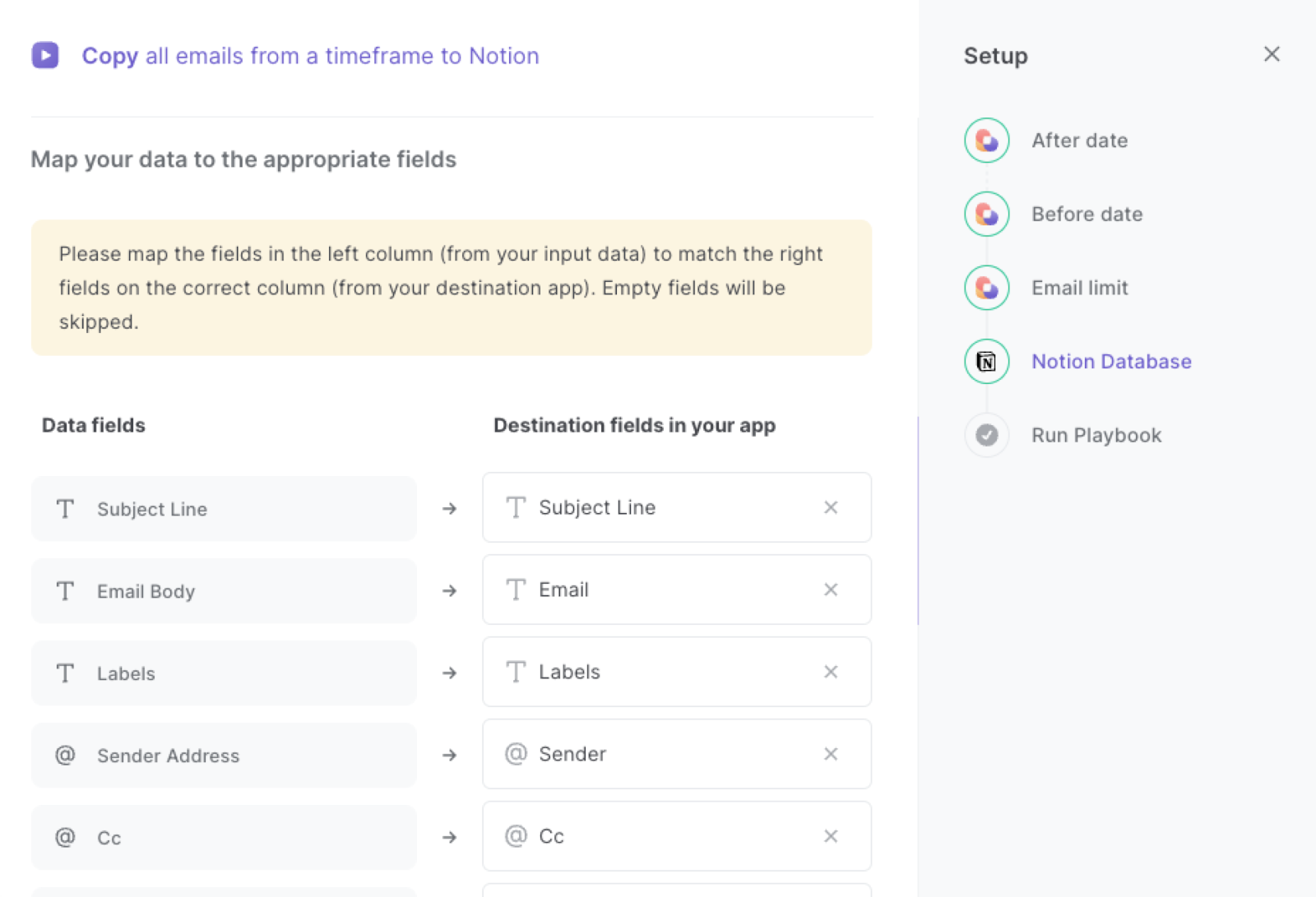Click the arrow next to Email Body
Image resolution: width=1316 pixels, height=897 pixels.
click(449, 591)
